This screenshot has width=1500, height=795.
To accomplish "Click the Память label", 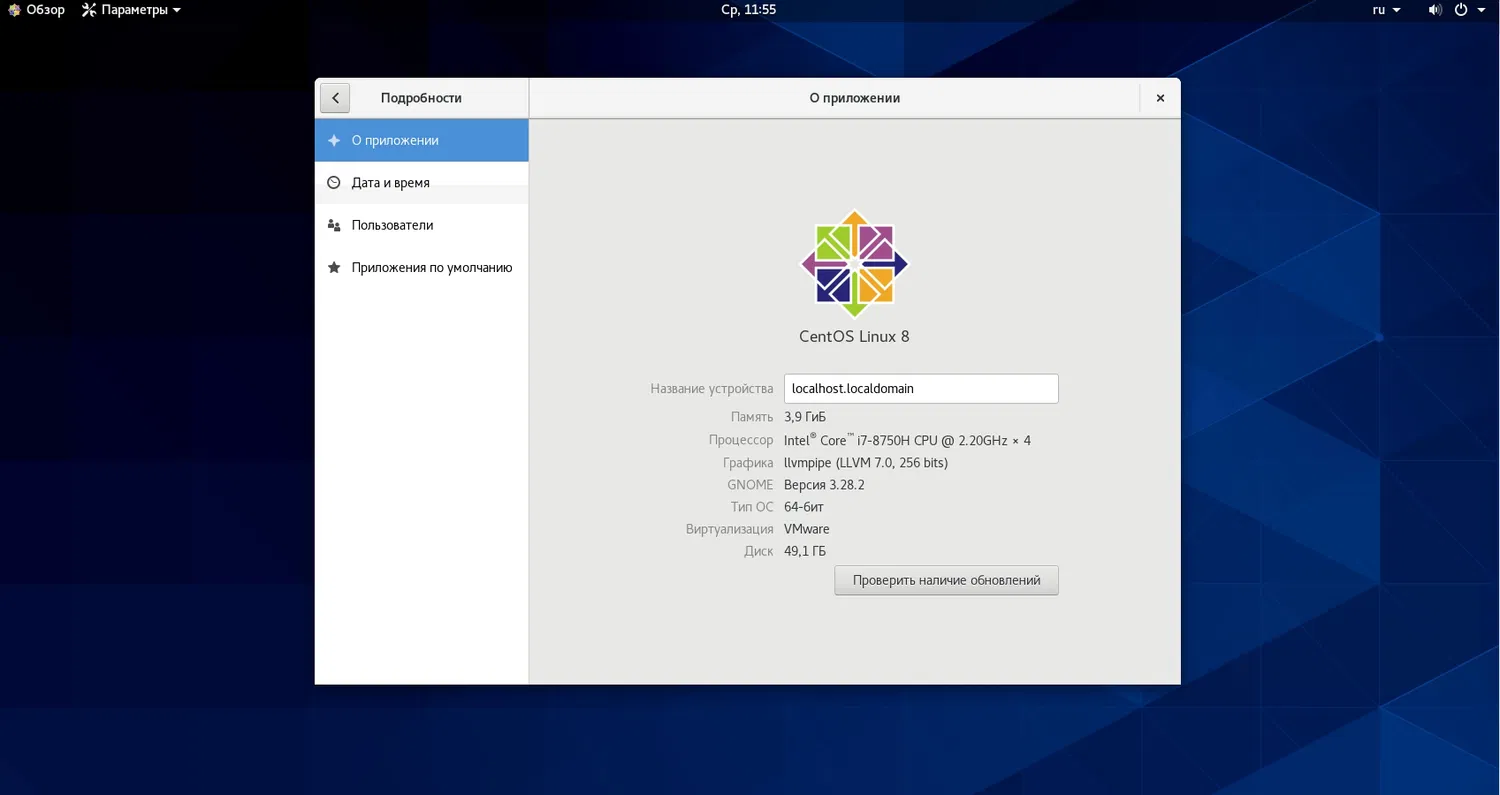I will (x=752, y=417).
